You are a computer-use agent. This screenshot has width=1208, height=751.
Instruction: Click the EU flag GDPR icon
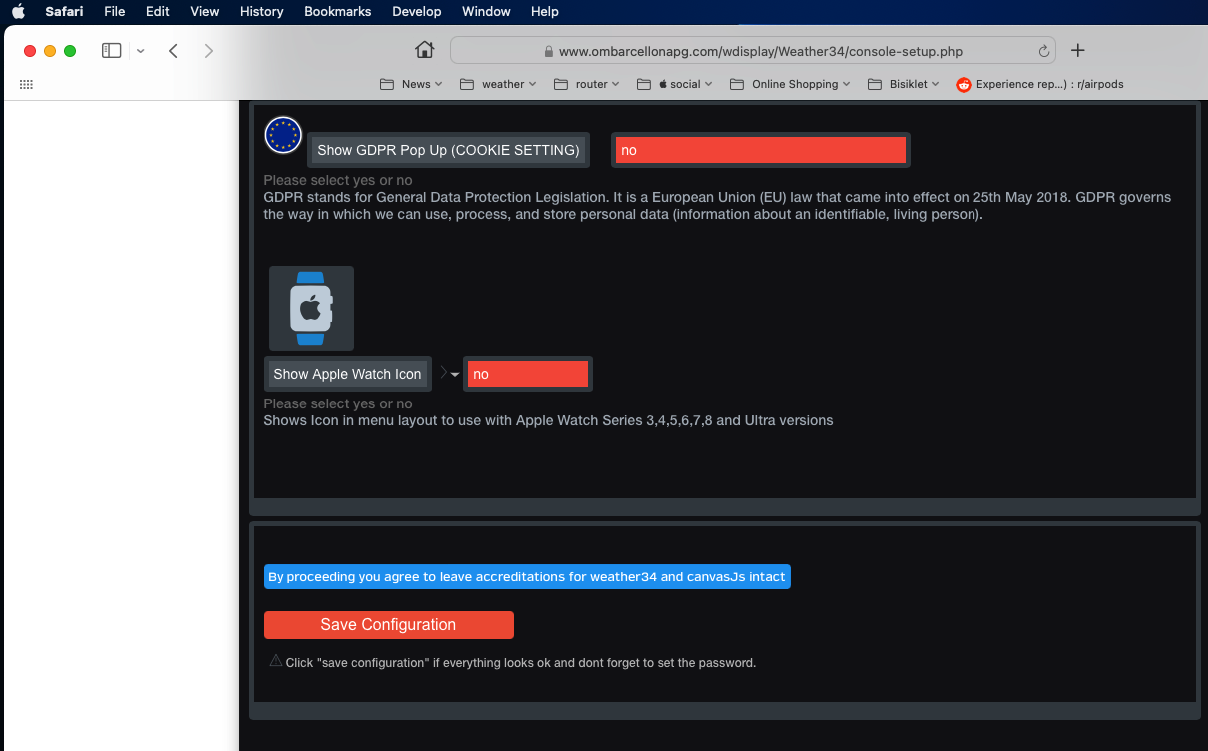tap(283, 135)
